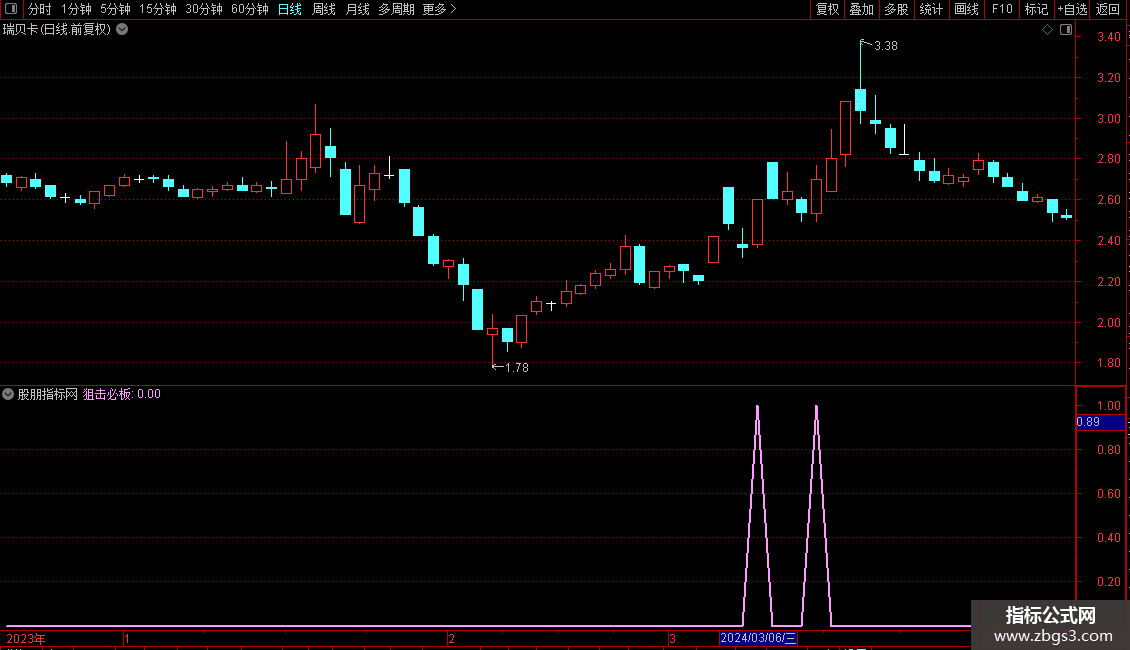Click the 瑞贝卡(日线.前复权) title text
Screen dimensions: 1130x650
click(57, 29)
